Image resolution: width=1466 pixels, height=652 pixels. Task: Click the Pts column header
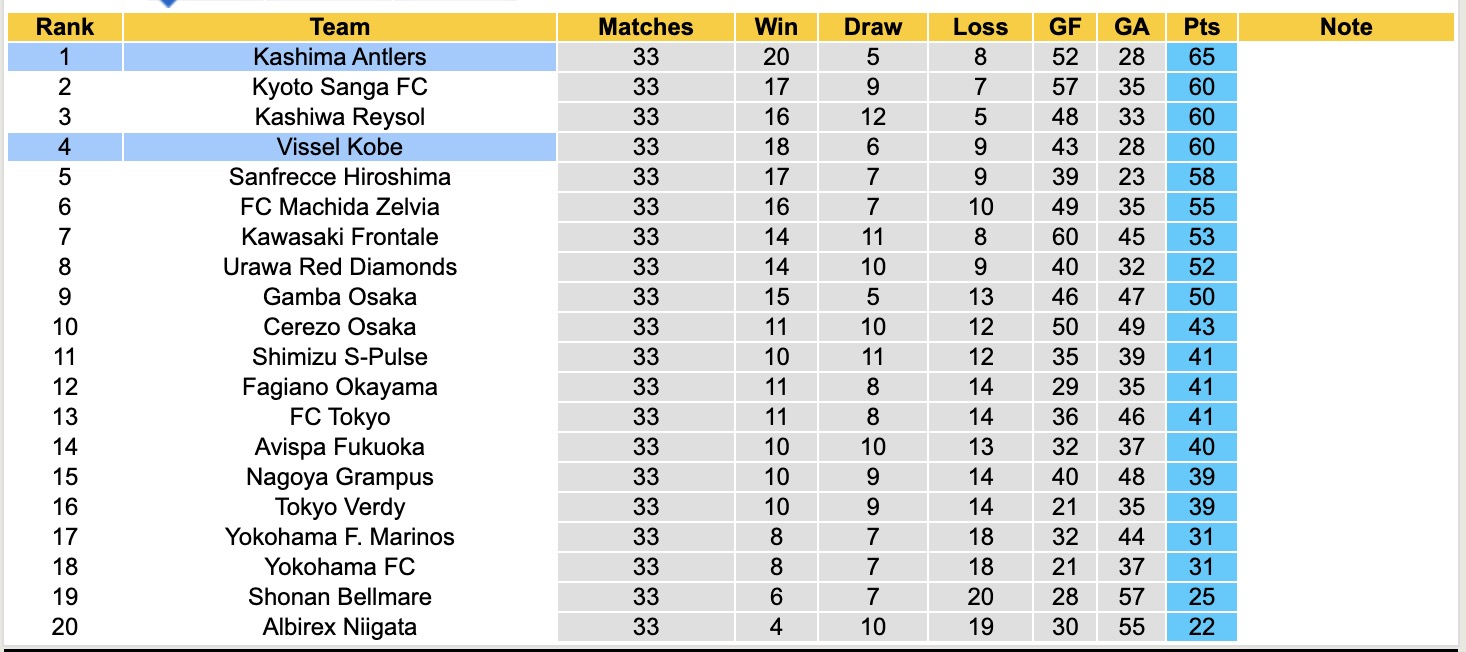tap(1201, 27)
